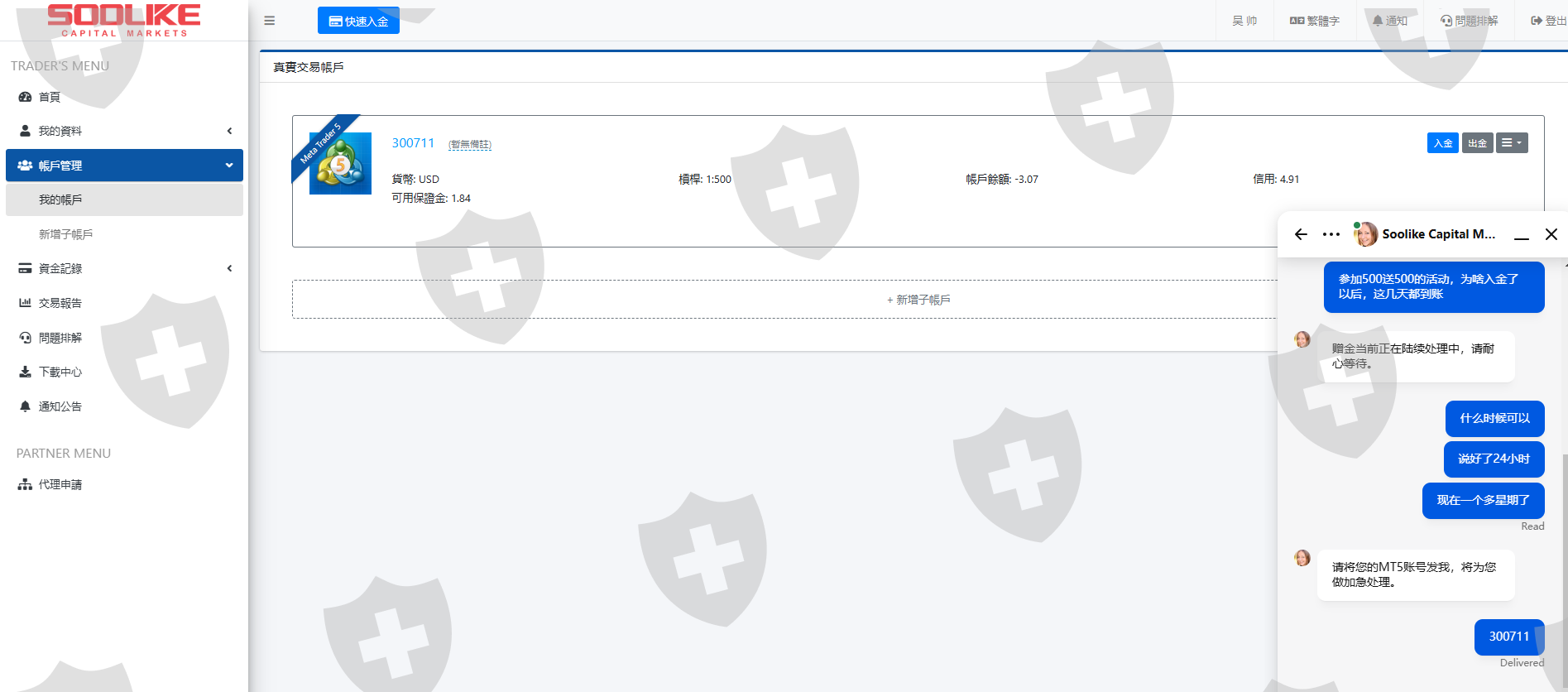
Task: Click the 信用: 4.91 credit value
Action: 1276,180
